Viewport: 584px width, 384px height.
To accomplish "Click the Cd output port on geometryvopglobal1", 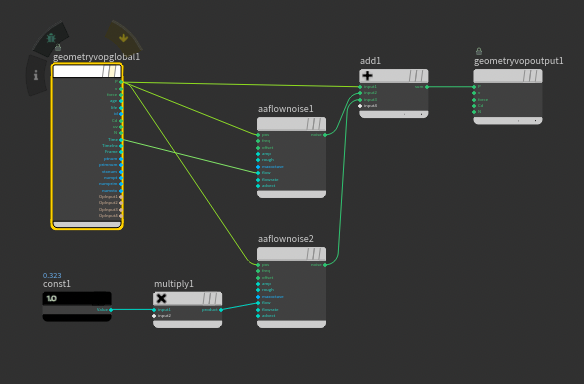I will click(x=121, y=120).
